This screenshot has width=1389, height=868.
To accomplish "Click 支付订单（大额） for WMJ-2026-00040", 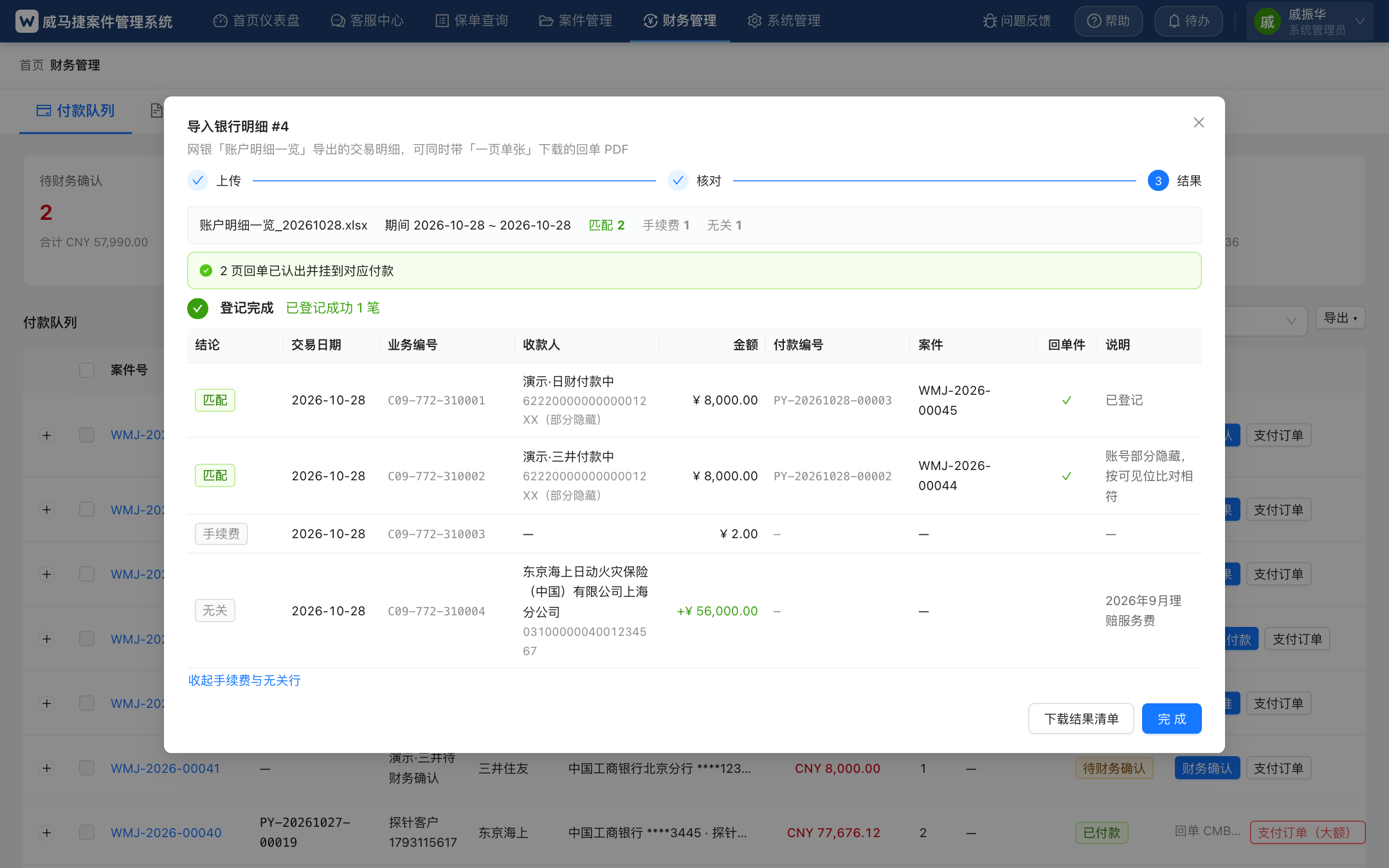I will coord(1307,833).
